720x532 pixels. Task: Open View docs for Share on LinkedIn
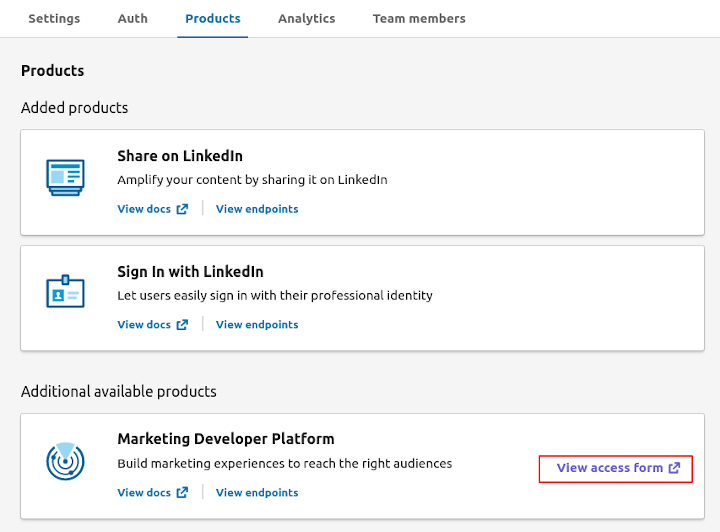(144, 209)
